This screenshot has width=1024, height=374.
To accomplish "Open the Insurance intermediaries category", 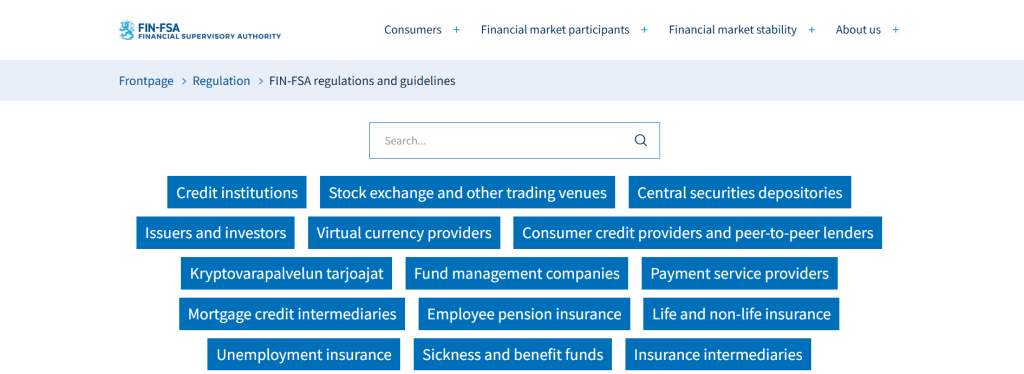I will (x=718, y=354).
